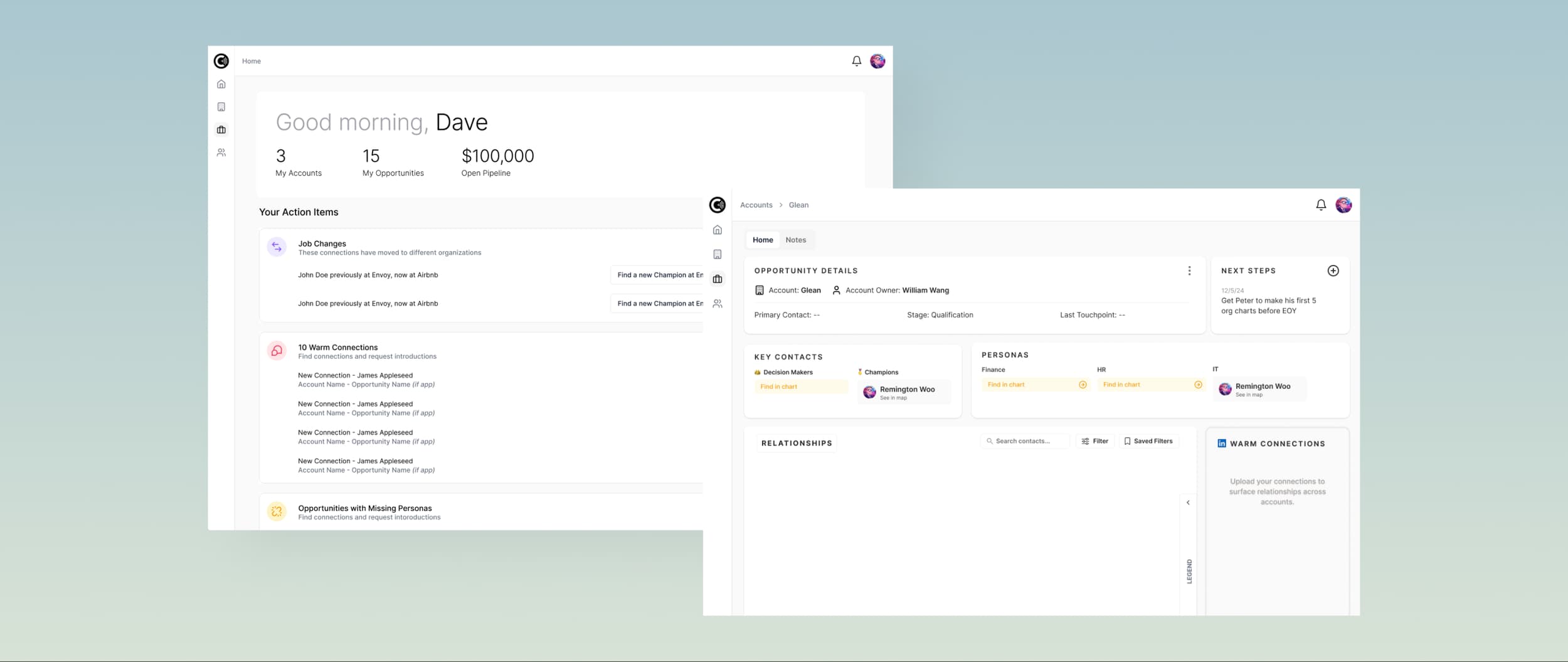The height and width of the screenshot is (662, 1568).
Task: Click the 15 My Opportunities stat
Action: pyautogui.click(x=393, y=163)
